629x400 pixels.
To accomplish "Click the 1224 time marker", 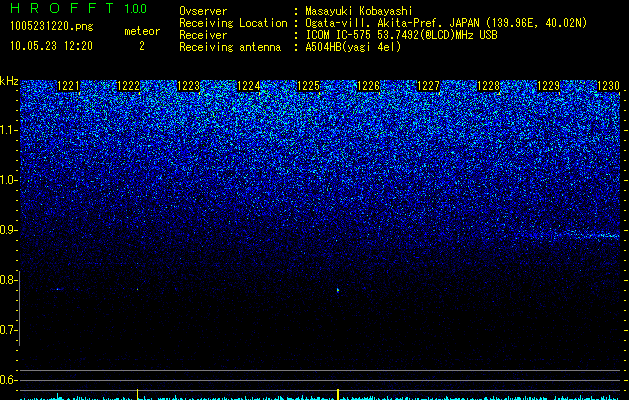I will (x=249, y=86).
